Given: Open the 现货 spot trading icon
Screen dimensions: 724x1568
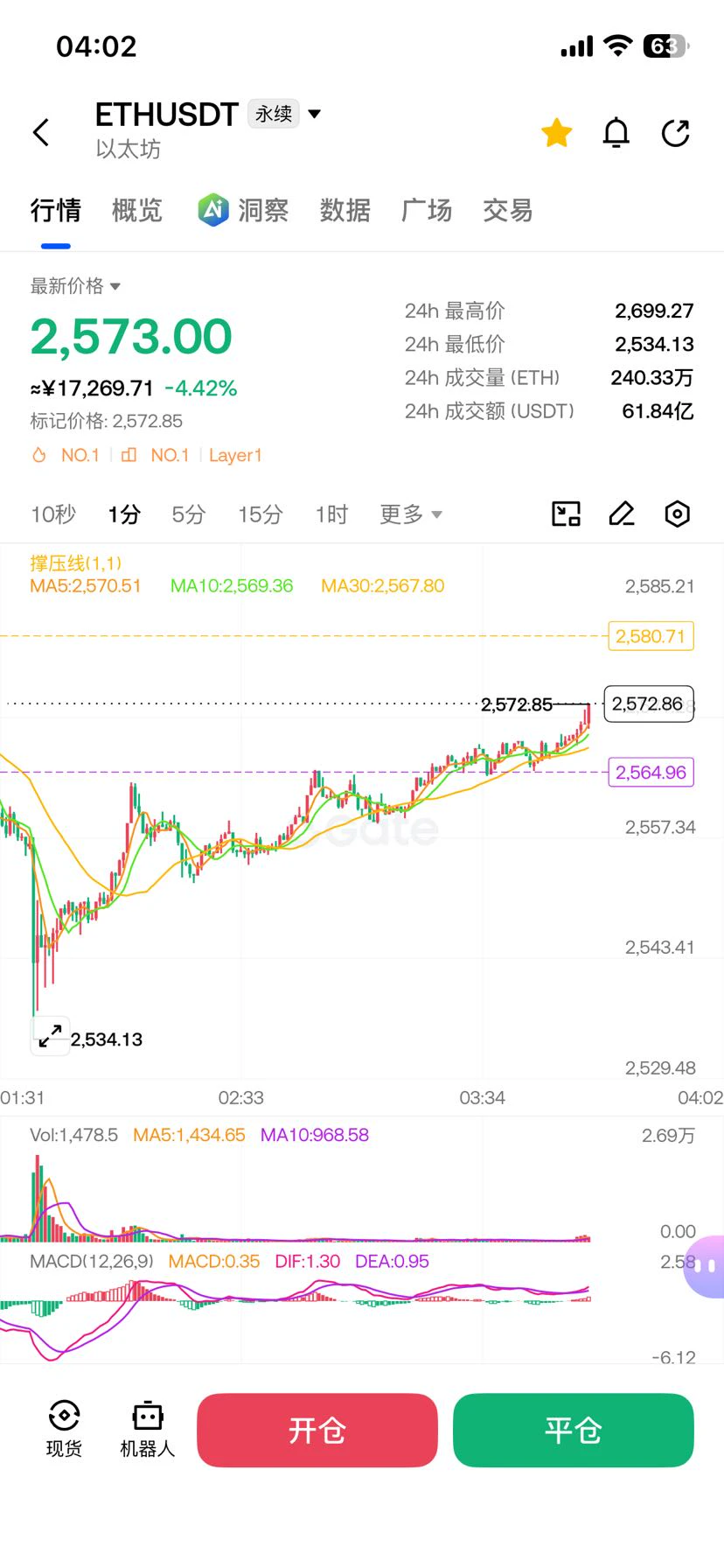Looking at the screenshot, I should (x=64, y=1429).
